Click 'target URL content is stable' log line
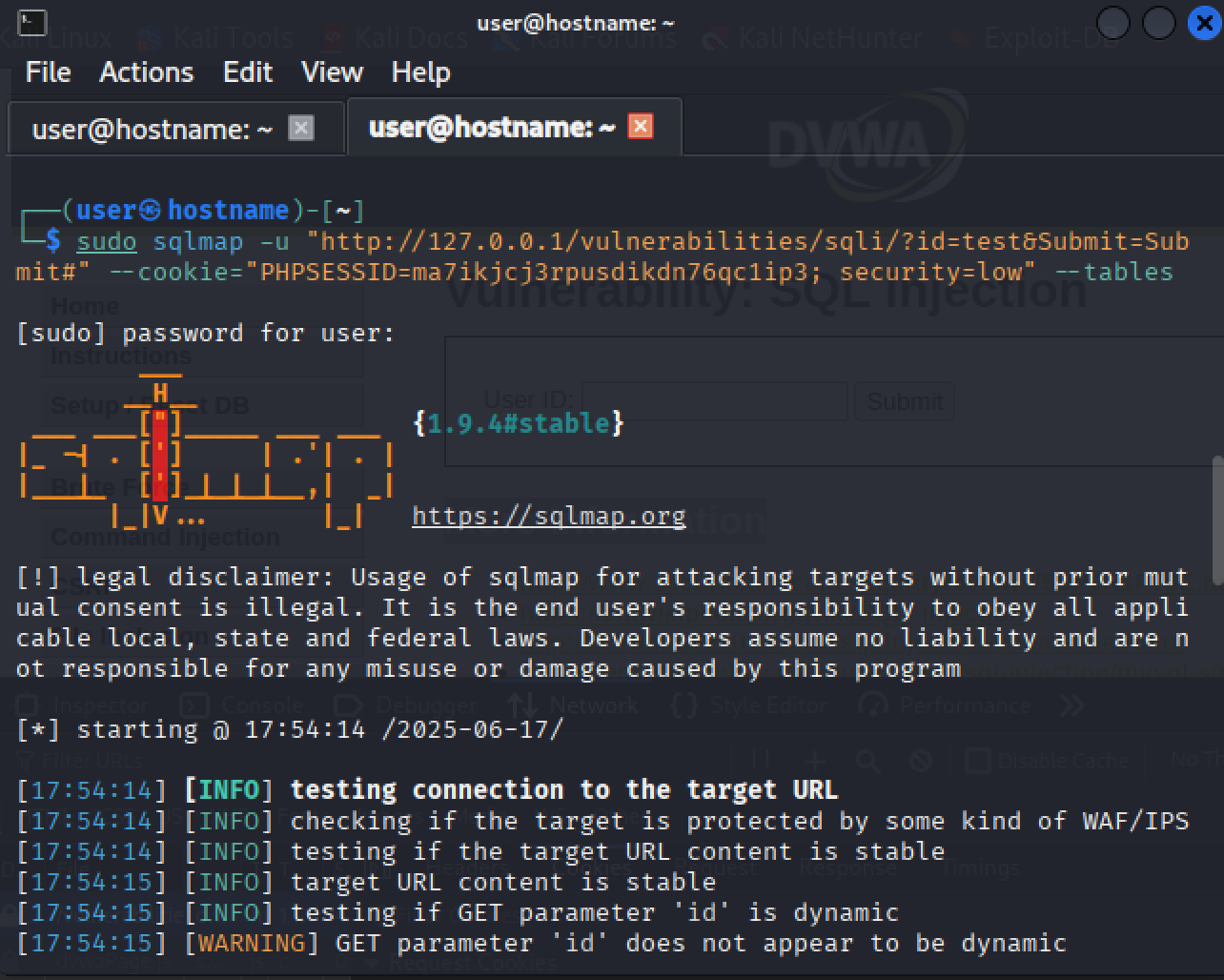 point(366,882)
